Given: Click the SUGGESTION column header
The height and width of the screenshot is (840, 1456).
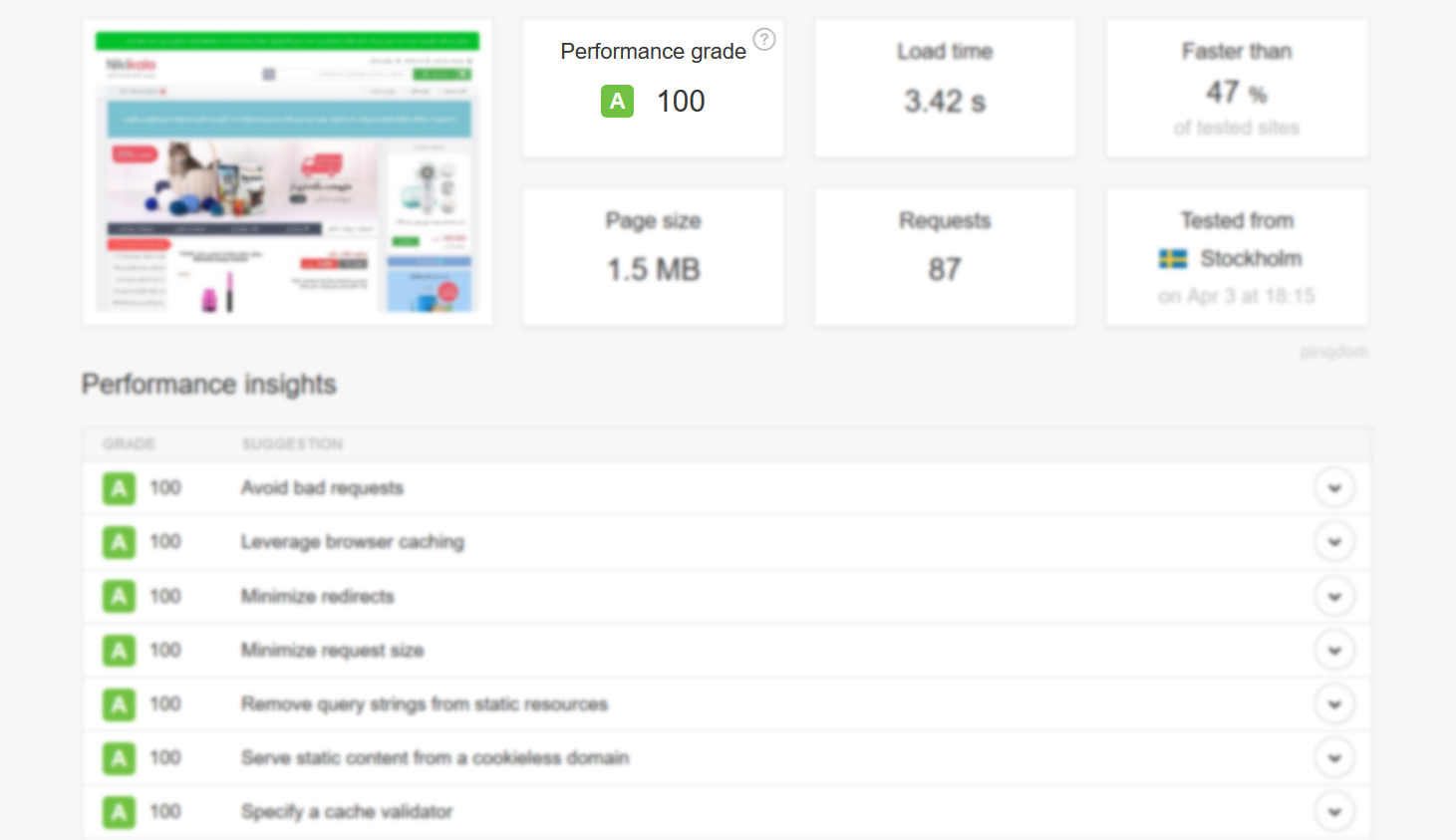Looking at the screenshot, I should coord(292,443).
